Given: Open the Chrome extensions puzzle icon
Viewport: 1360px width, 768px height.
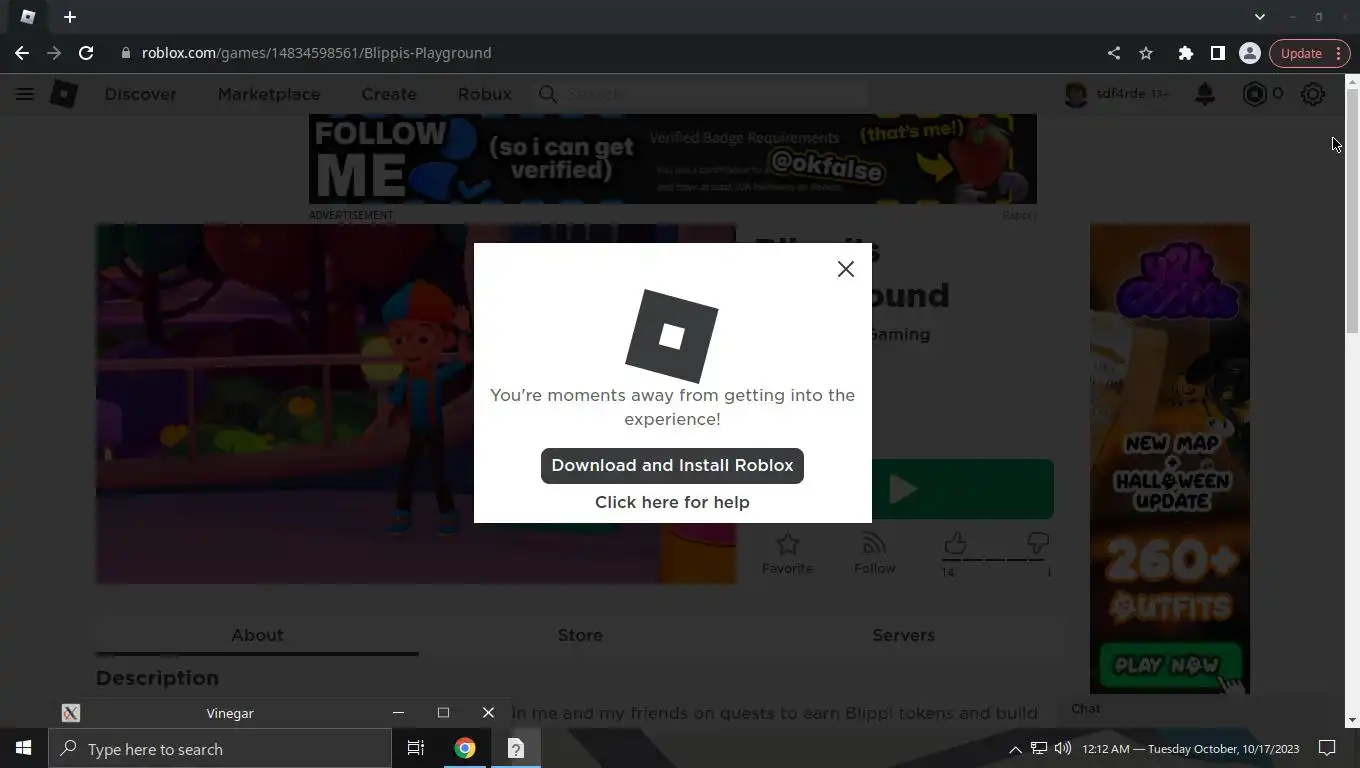Looking at the screenshot, I should click(1186, 53).
